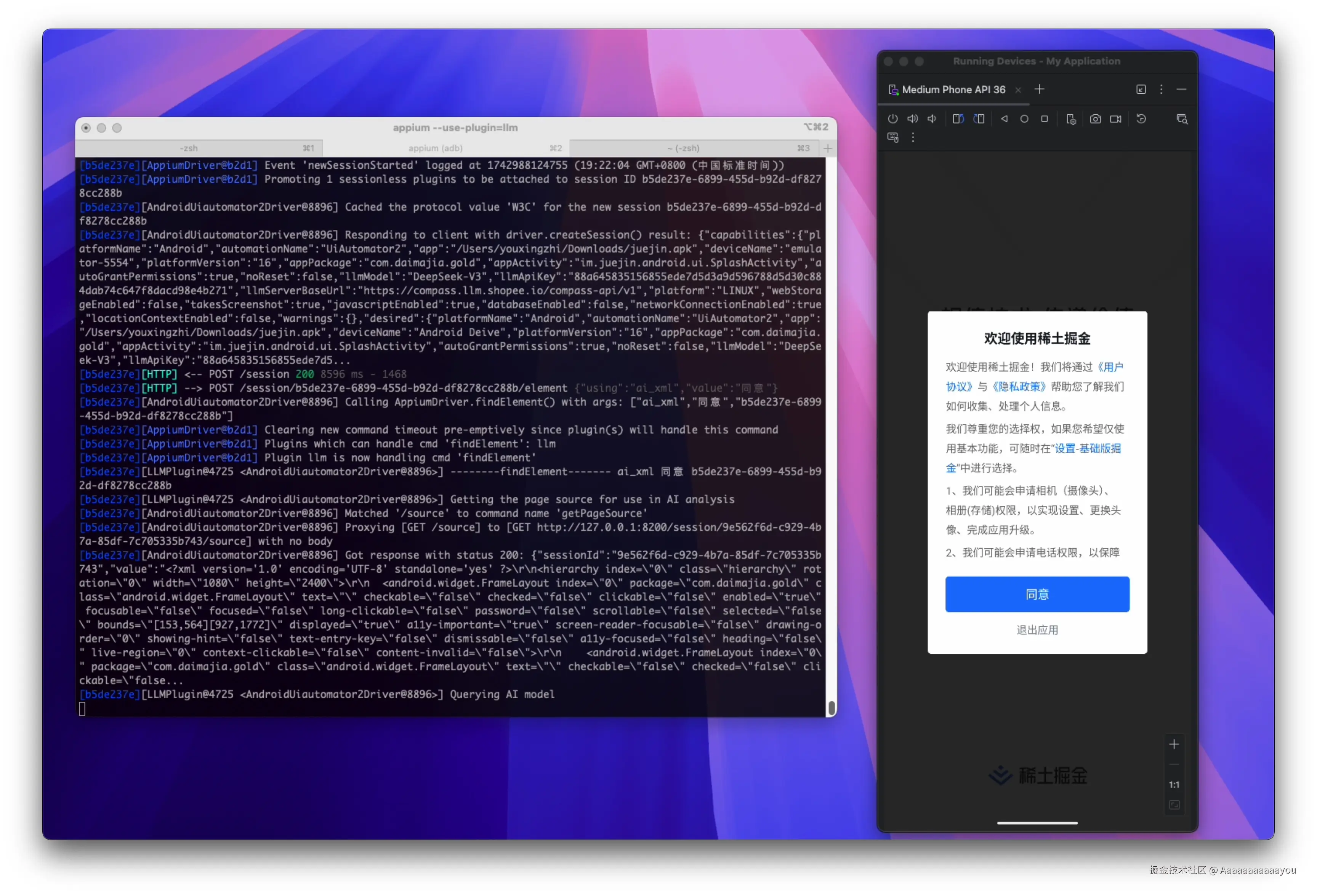This screenshot has width=1317, height=896.
Task: Take an emulator screenshot with camera icon
Action: 1096,119
